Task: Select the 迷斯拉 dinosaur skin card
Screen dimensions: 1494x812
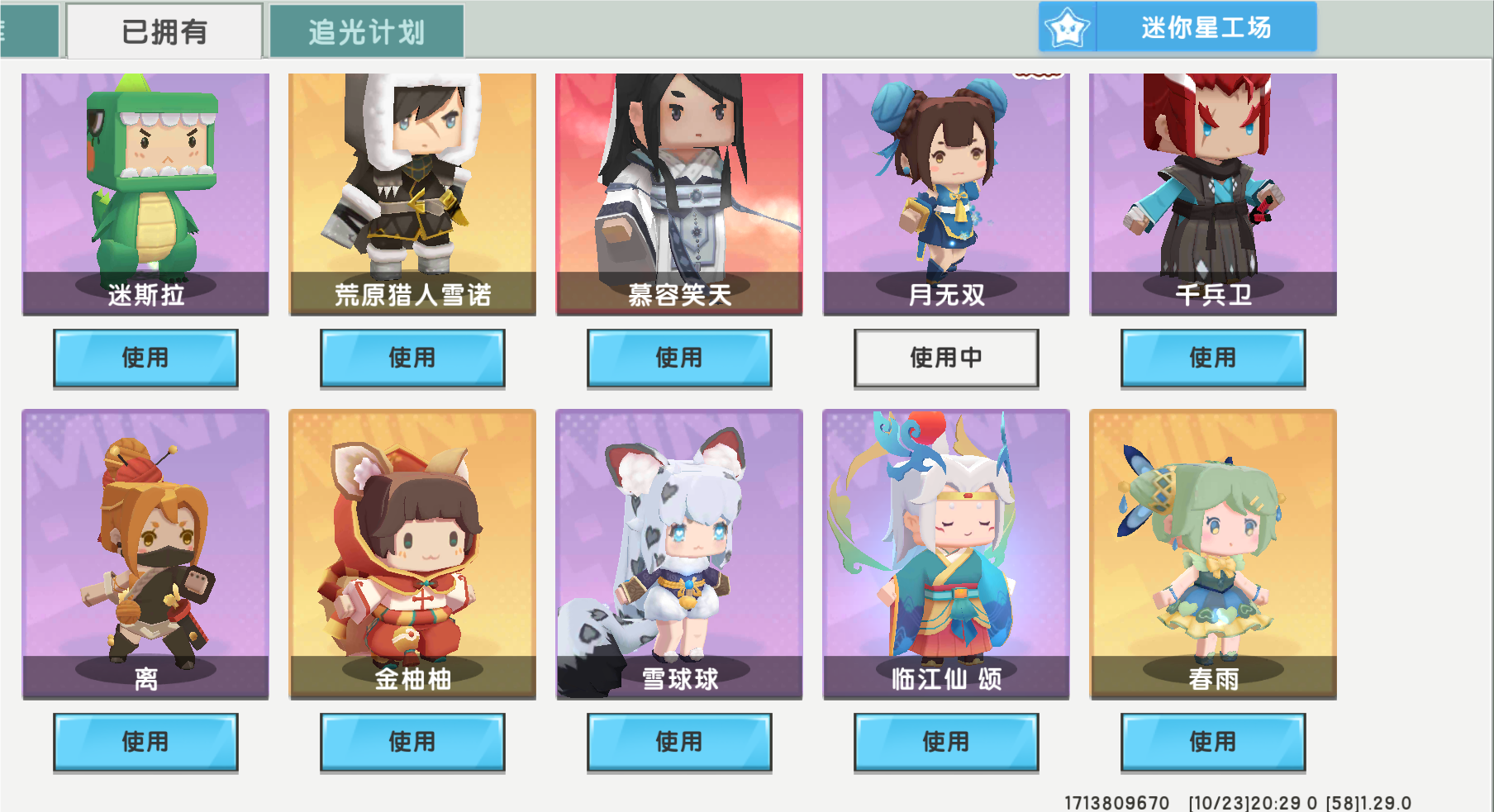Action: click(x=145, y=194)
